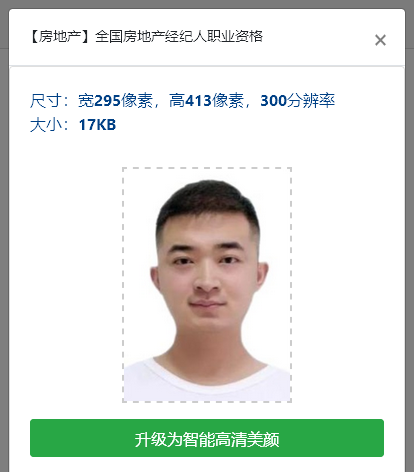Click the 17KB file size value
This screenshot has height=472, width=414.
97,125
